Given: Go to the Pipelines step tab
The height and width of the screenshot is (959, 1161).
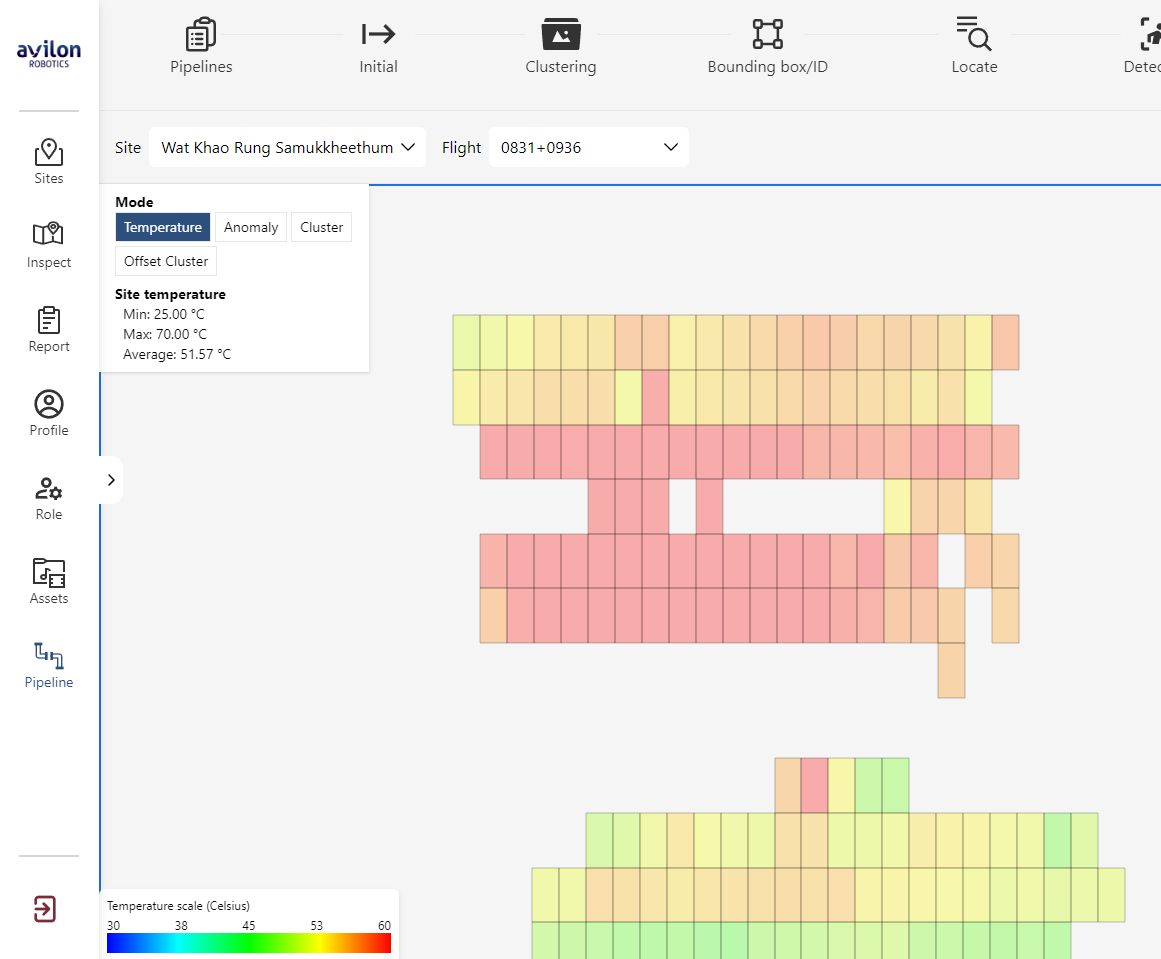Looking at the screenshot, I should [x=201, y=47].
